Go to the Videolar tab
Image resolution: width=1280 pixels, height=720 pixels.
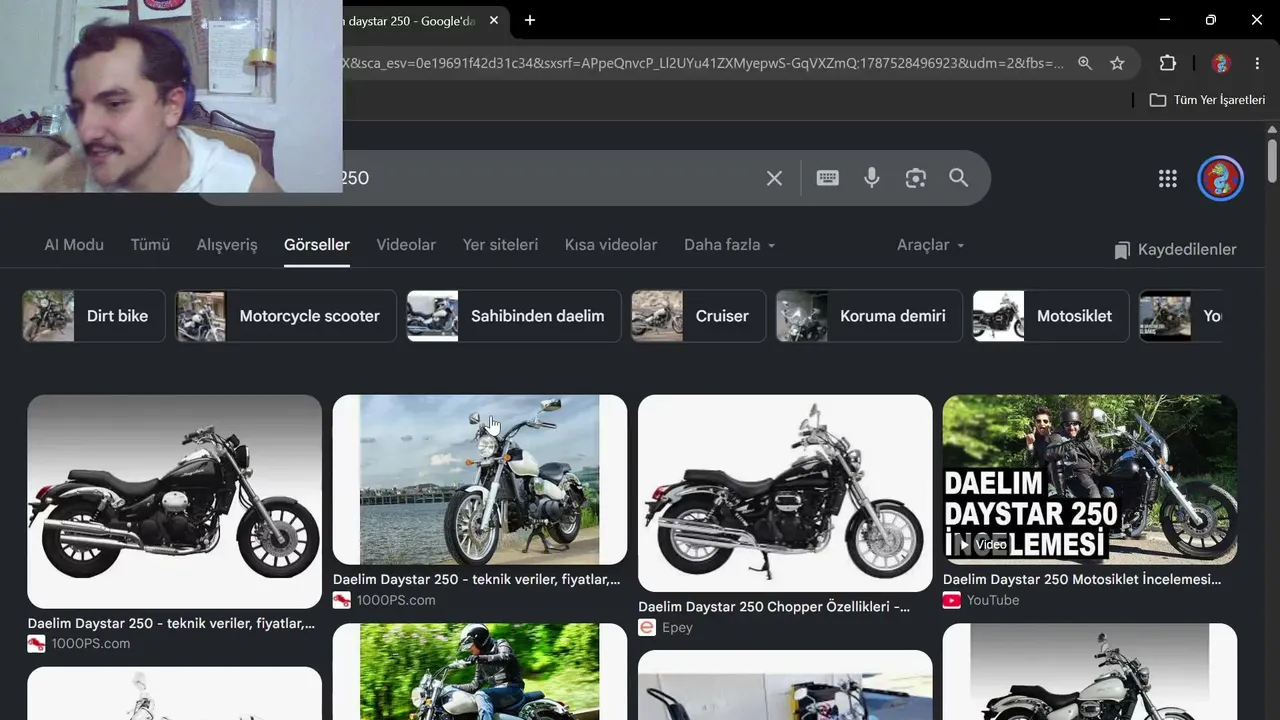(406, 245)
